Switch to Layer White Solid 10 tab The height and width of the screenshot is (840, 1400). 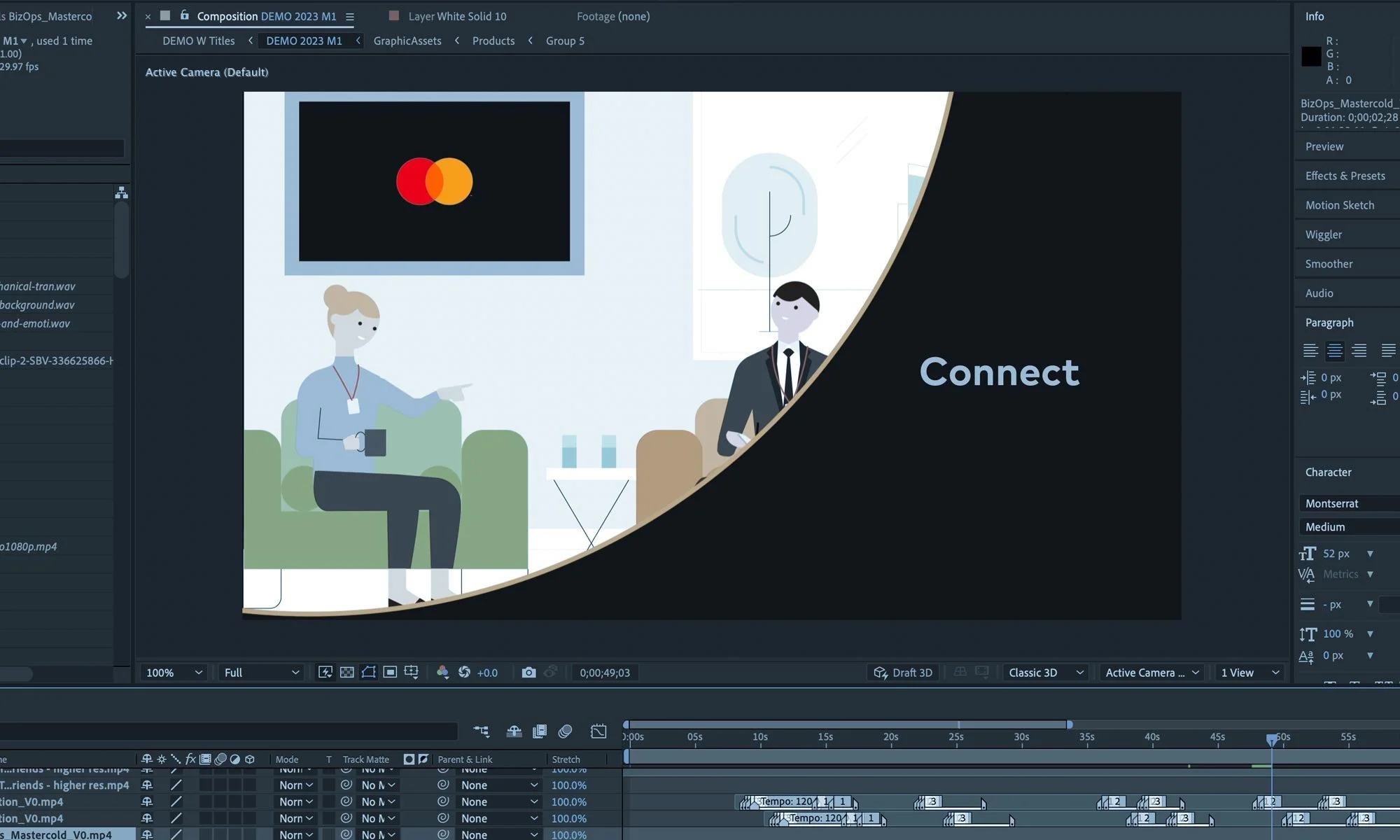[x=457, y=16]
